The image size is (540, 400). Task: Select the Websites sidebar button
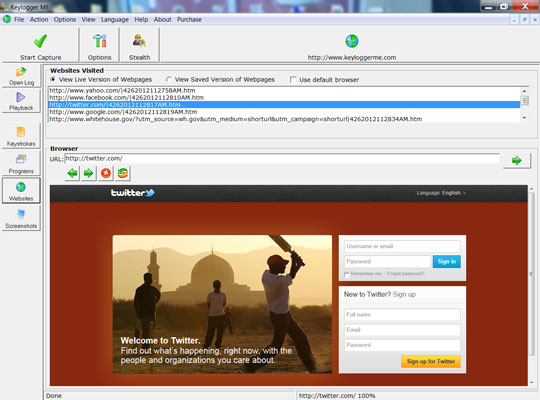[21, 191]
